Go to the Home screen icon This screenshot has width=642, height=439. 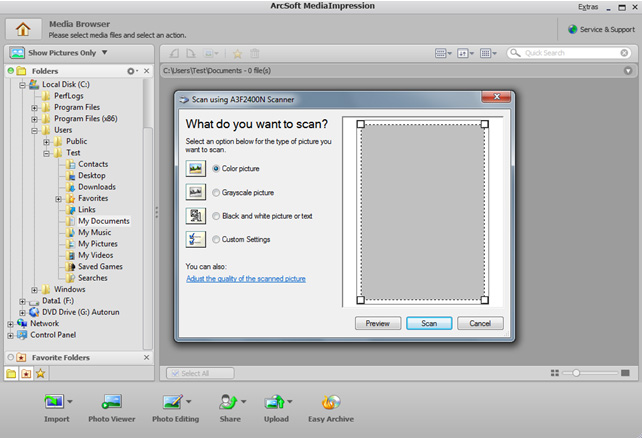pos(23,29)
